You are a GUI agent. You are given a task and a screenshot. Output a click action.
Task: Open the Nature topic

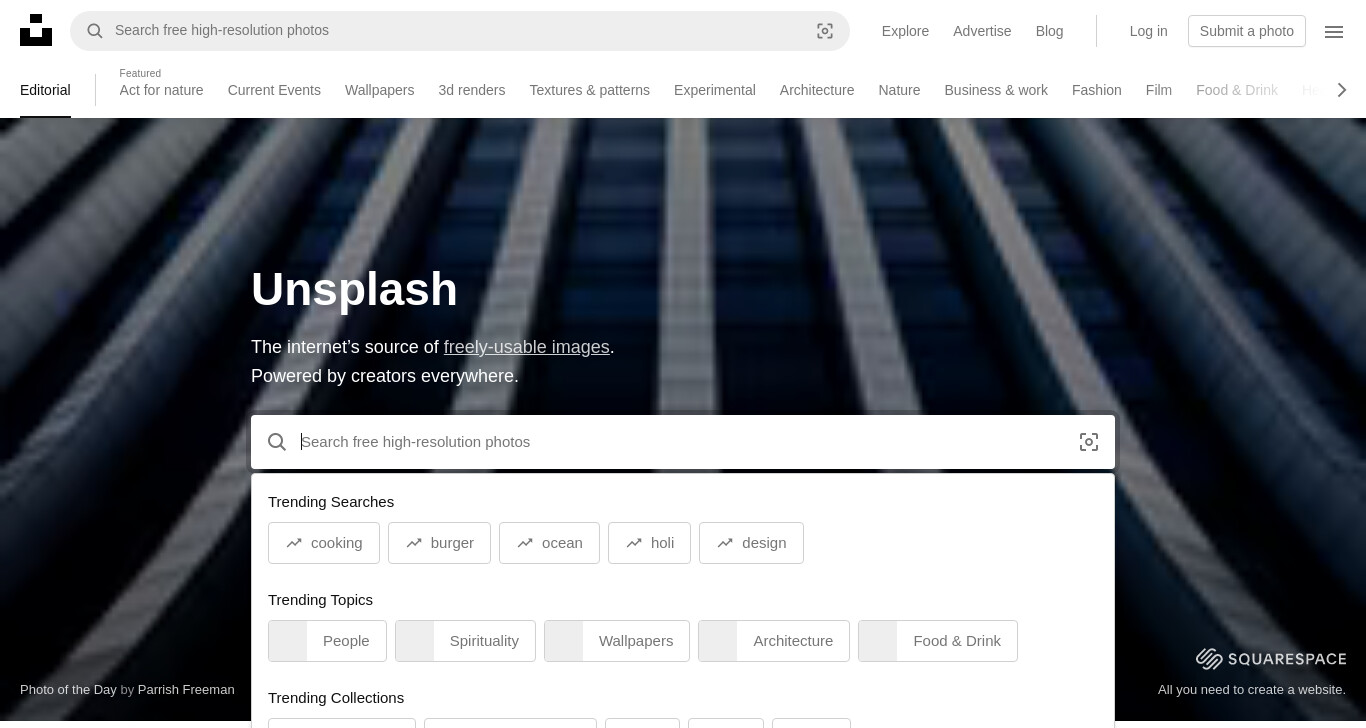click(899, 90)
